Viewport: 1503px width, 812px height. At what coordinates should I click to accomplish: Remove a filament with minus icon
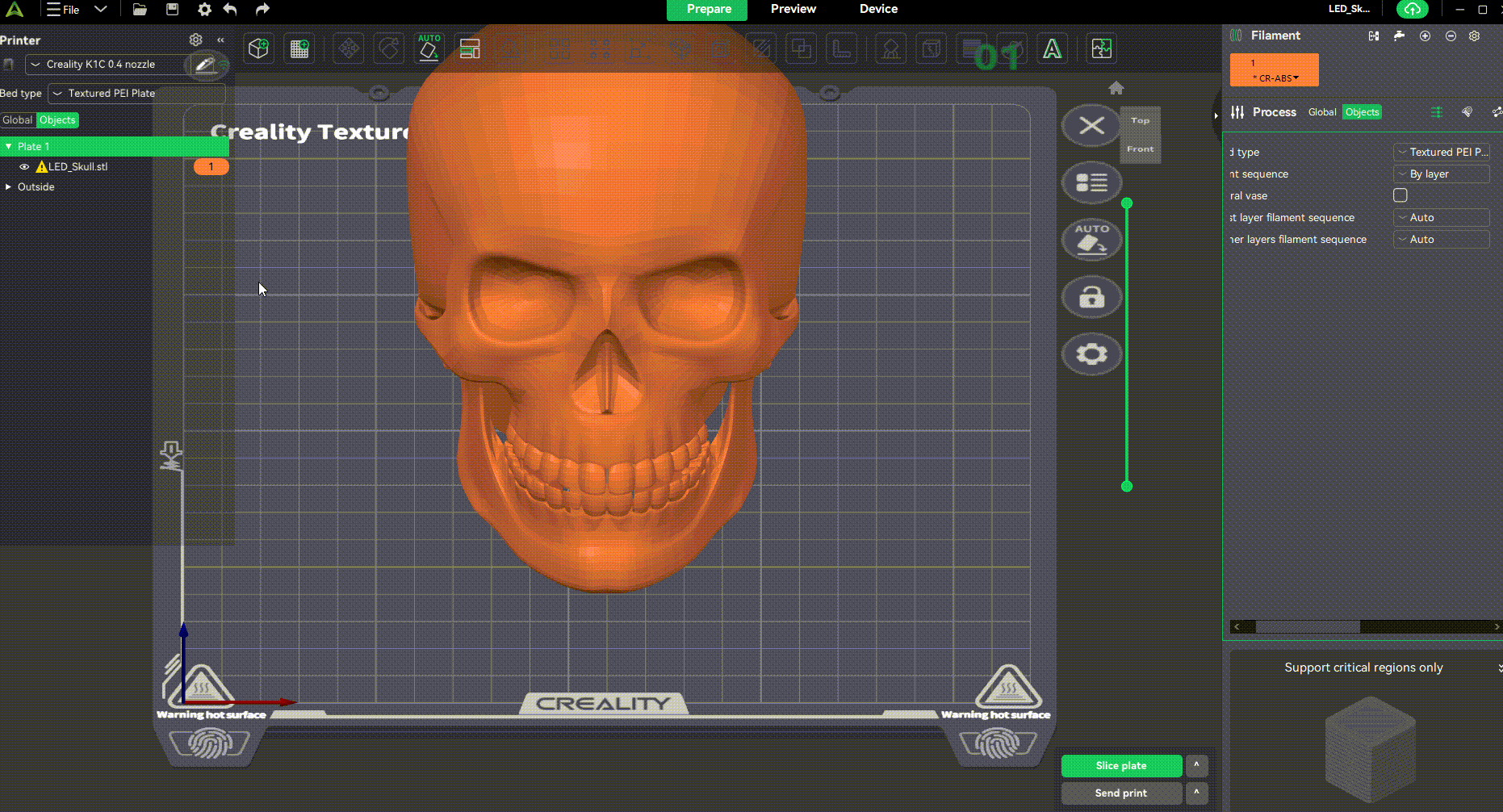pos(1451,36)
